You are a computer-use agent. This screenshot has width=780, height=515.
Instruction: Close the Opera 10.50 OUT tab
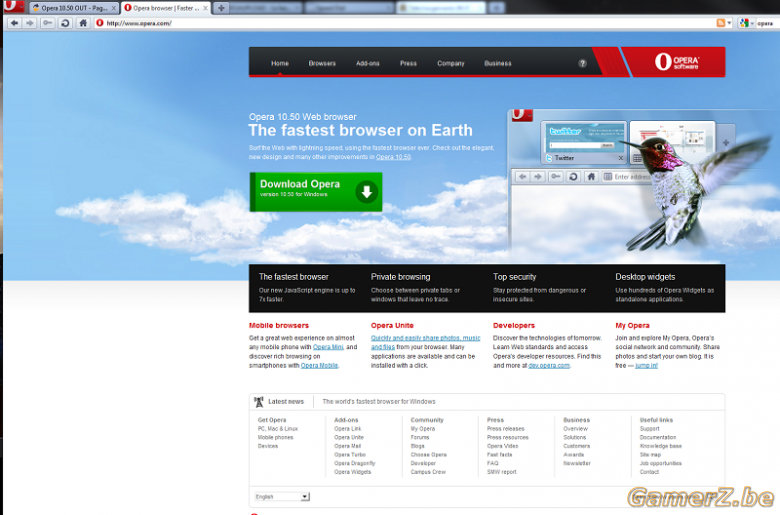click(x=113, y=8)
